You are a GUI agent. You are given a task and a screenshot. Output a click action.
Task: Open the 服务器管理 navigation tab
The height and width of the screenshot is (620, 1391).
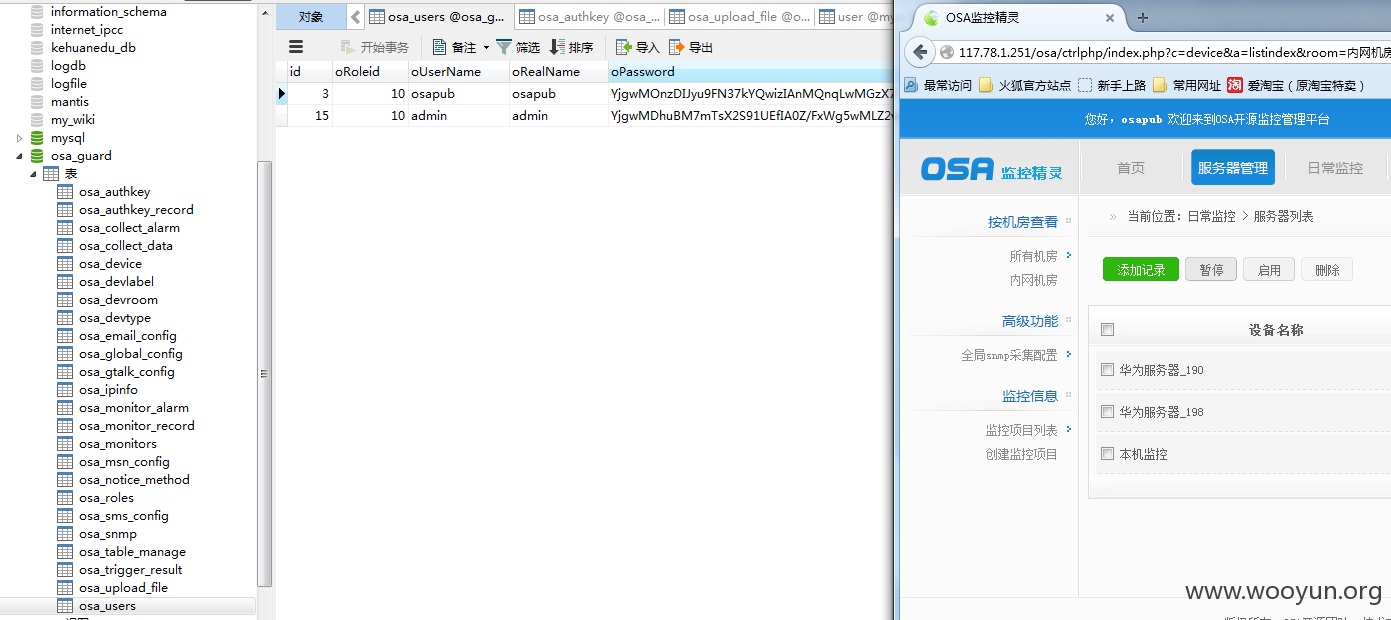point(1232,168)
